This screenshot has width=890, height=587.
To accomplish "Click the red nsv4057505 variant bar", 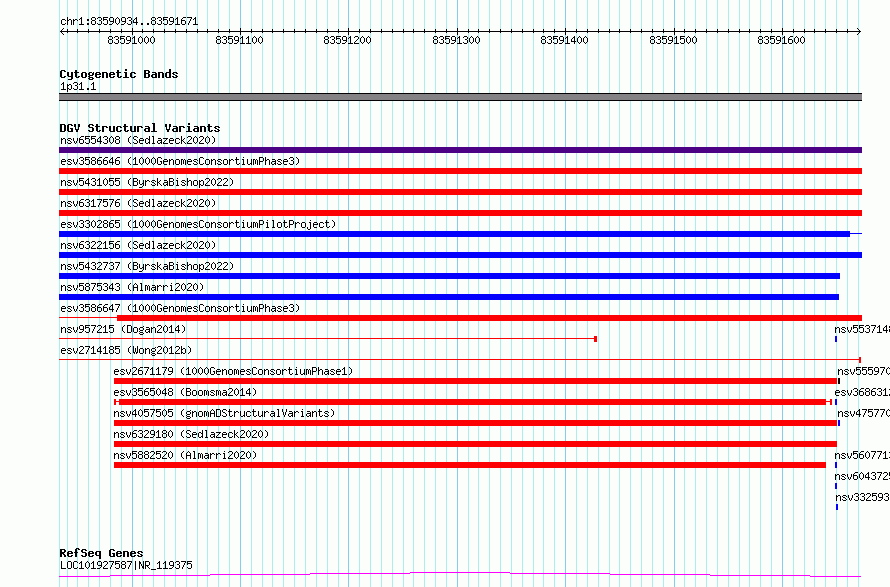I will pos(476,423).
